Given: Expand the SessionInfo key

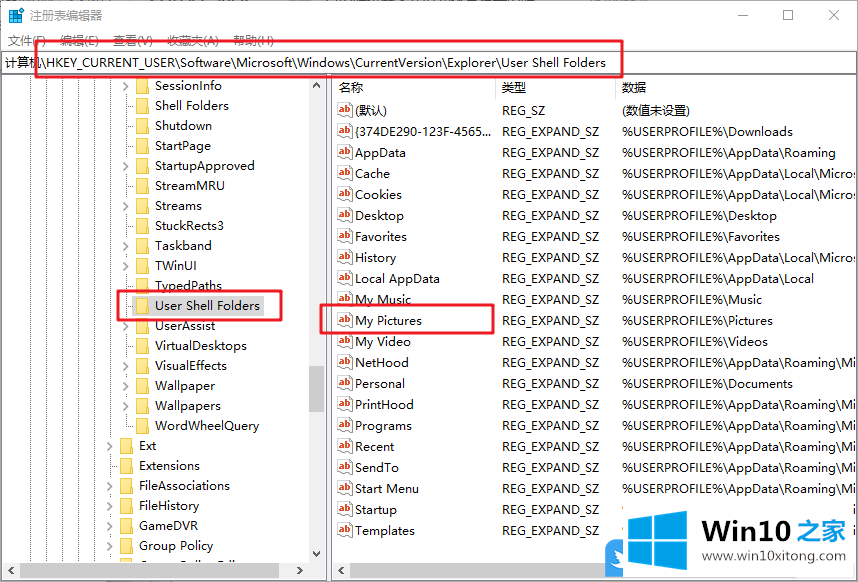Looking at the screenshot, I should tap(125, 86).
